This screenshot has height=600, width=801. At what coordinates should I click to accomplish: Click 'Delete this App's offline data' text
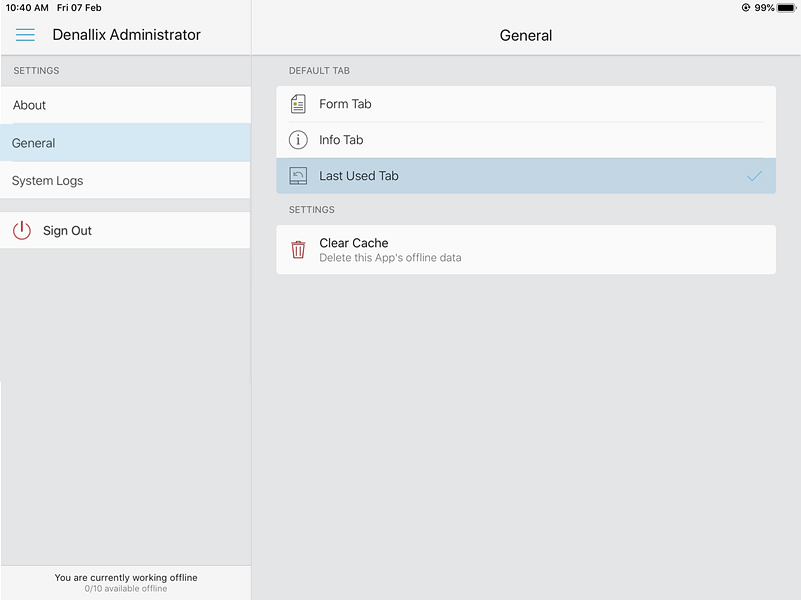click(390, 258)
